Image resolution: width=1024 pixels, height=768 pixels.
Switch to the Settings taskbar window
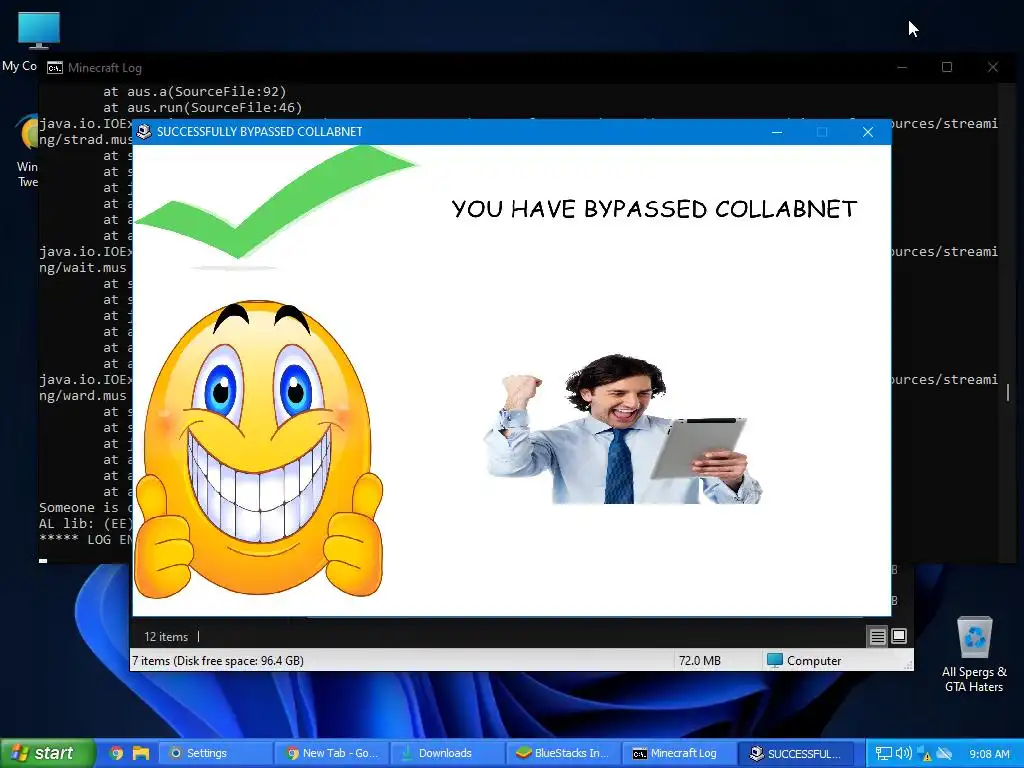(216, 753)
